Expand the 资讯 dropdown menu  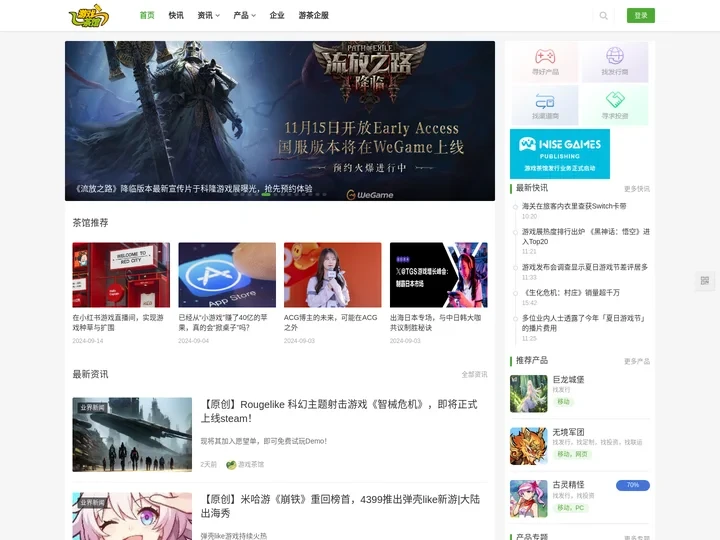[x=208, y=15]
